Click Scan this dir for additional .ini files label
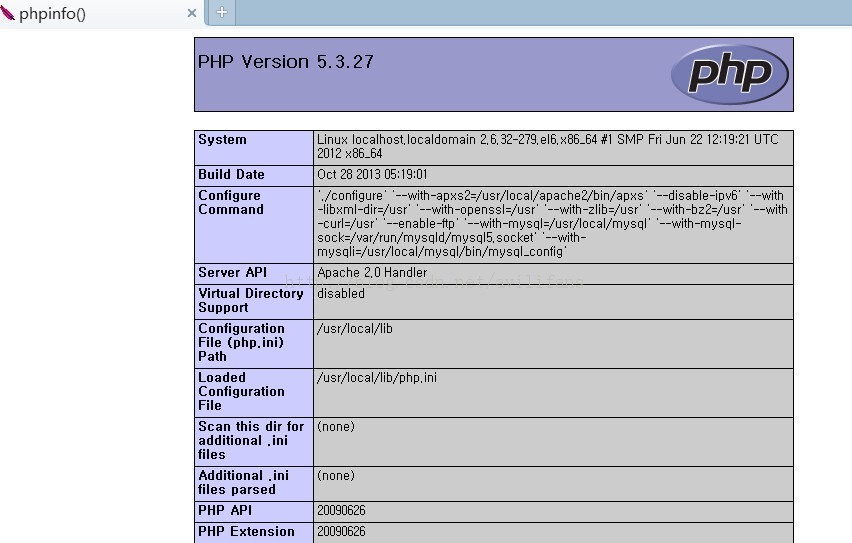Image resolution: width=852 pixels, height=543 pixels. pos(251,440)
